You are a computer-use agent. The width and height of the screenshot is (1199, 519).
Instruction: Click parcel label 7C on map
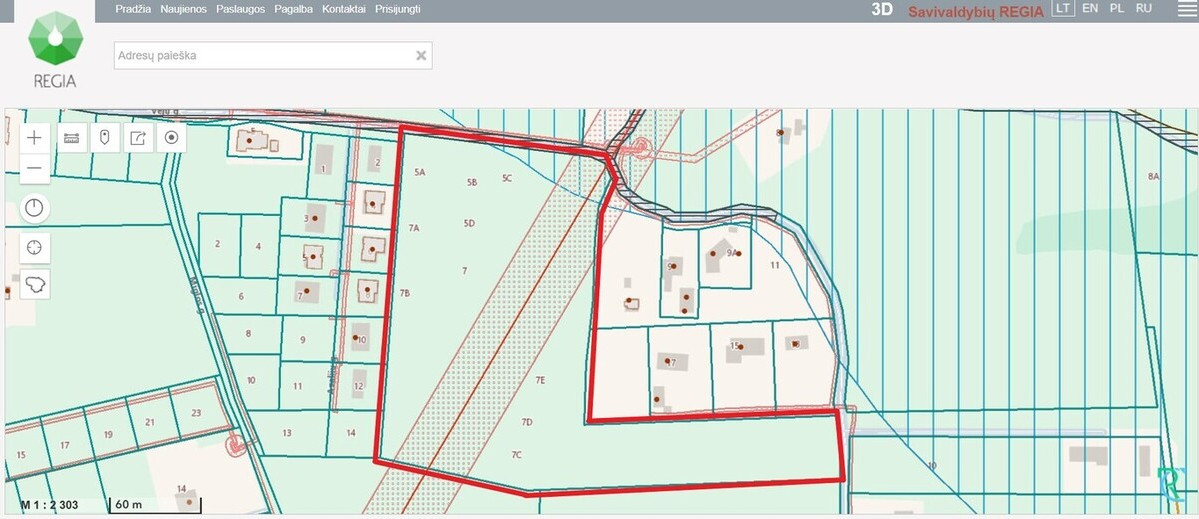tap(516, 455)
